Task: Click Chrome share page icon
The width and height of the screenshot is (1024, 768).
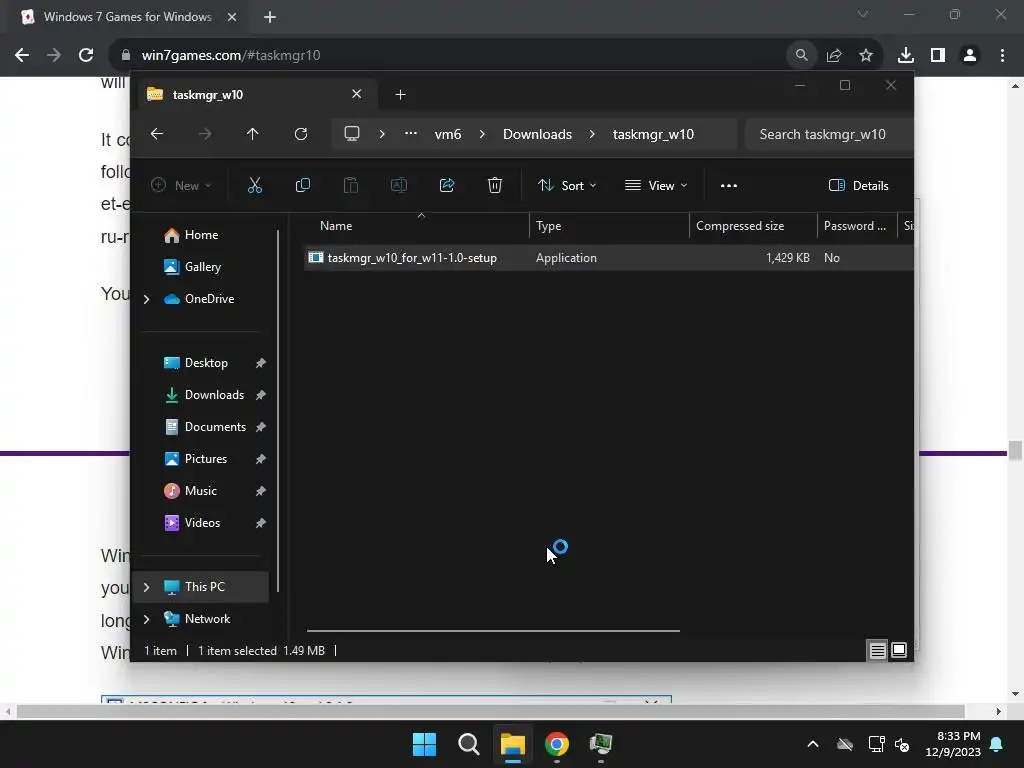Action: click(834, 55)
